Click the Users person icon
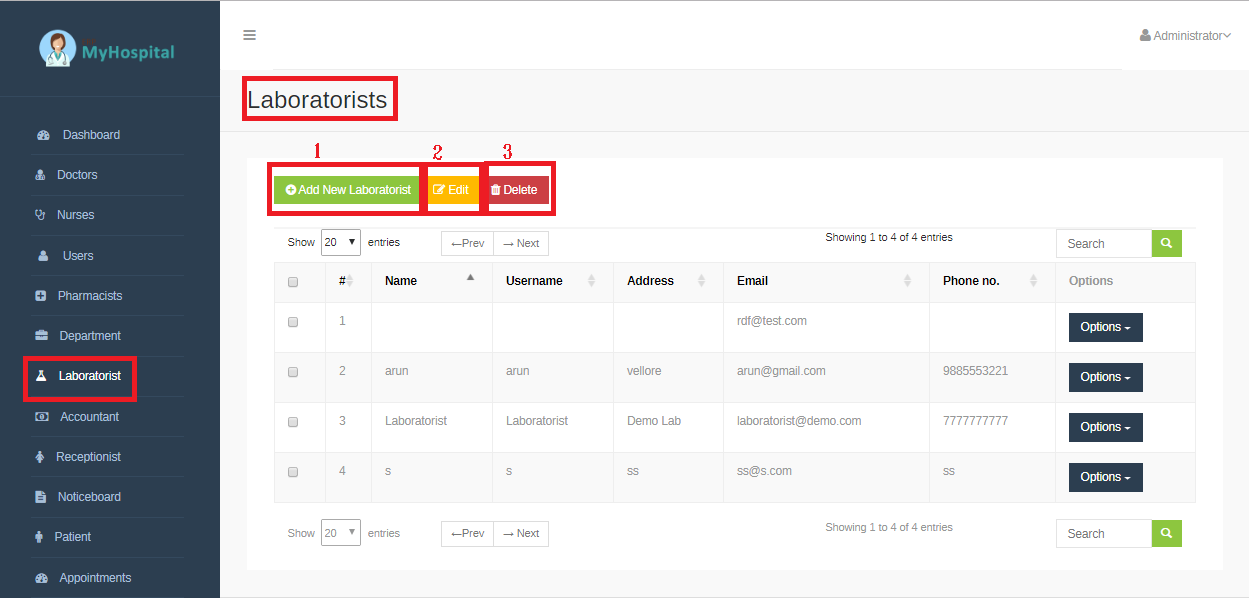Viewport: 1249px width, 598px height. 43,256
